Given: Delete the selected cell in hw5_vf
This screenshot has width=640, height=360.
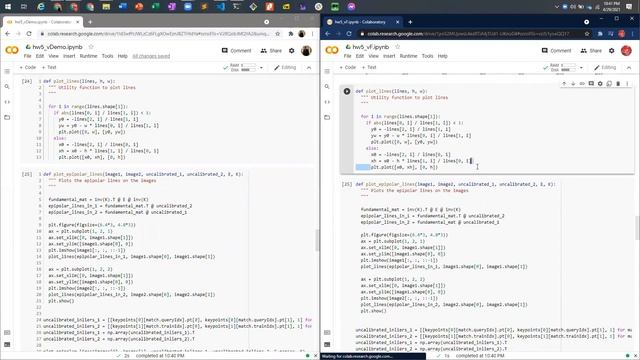Looking at the screenshot, I should coord(618,84).
